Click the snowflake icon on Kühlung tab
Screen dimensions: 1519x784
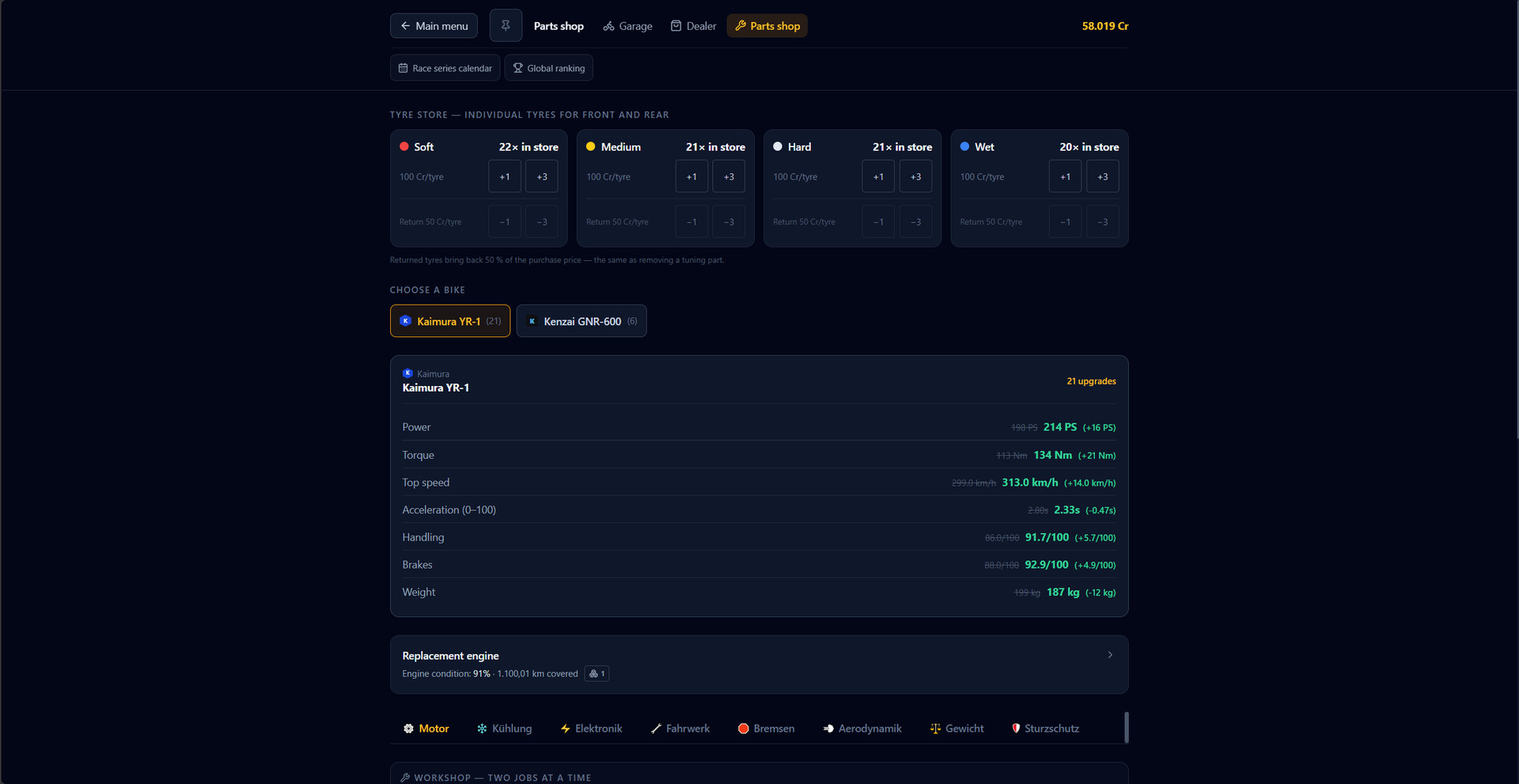tap(482, 729)
